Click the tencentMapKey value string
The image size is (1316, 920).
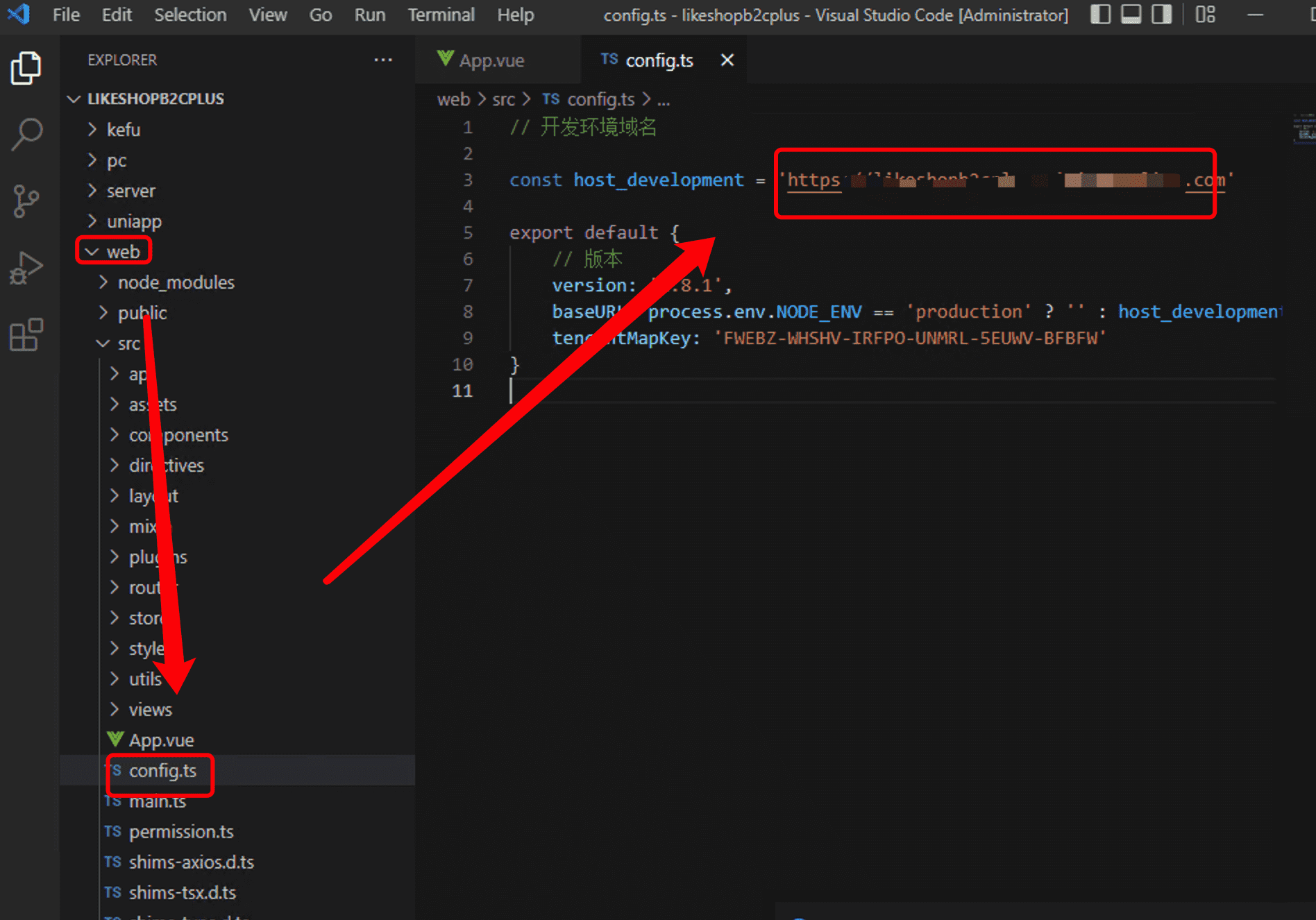click(x=909, y=339)
